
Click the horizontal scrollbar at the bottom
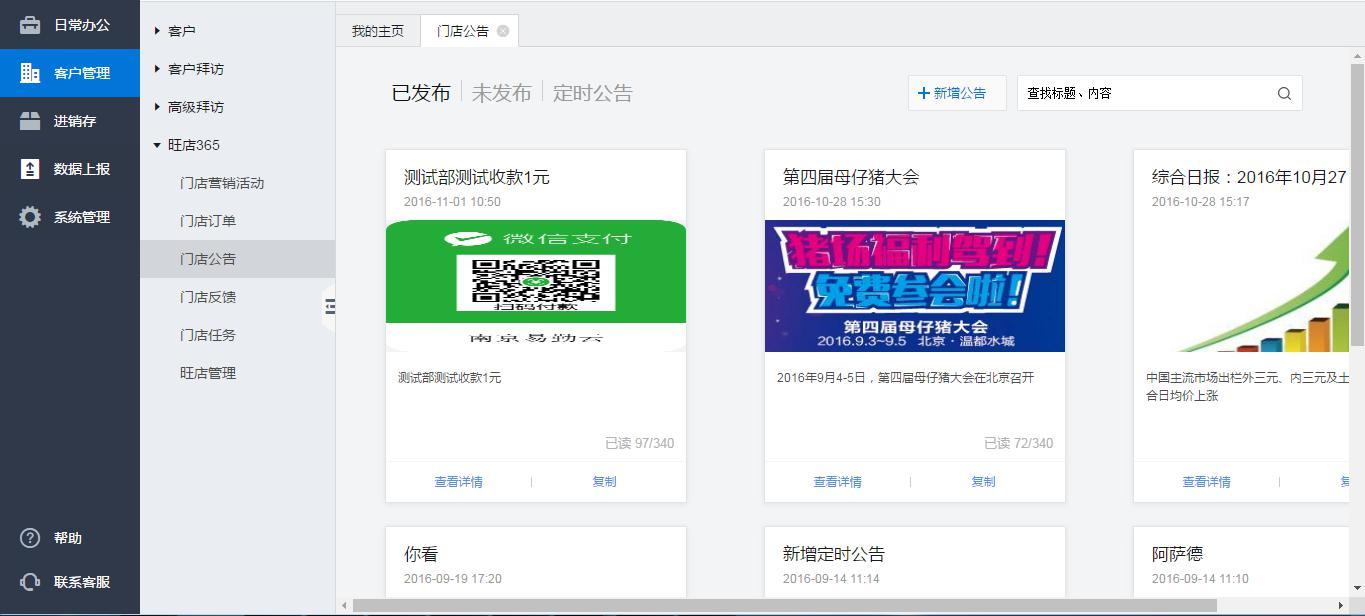784,605
